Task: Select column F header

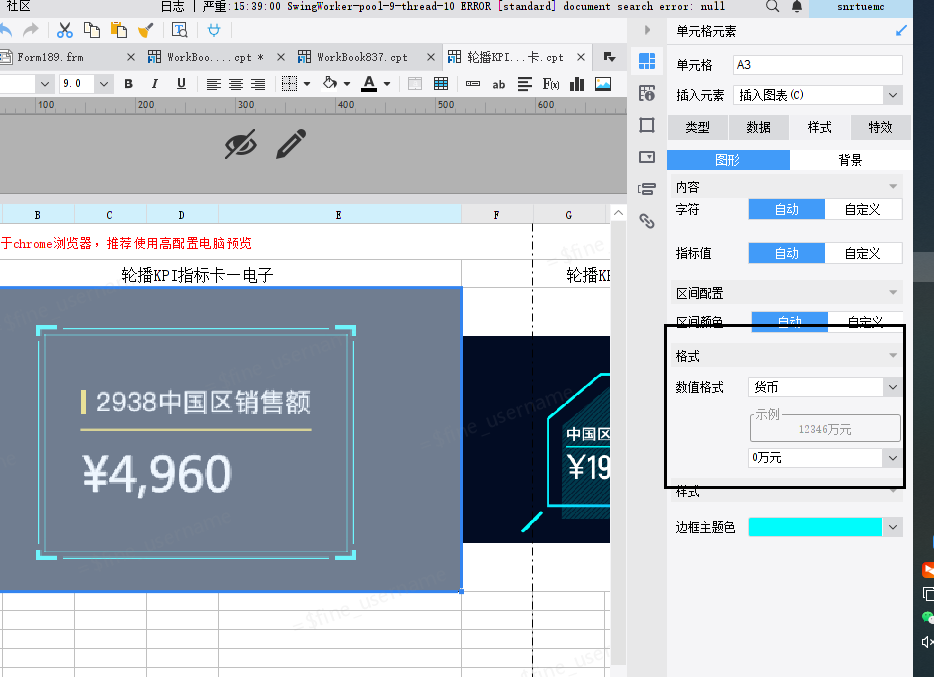Action: (x=497, y=215)
